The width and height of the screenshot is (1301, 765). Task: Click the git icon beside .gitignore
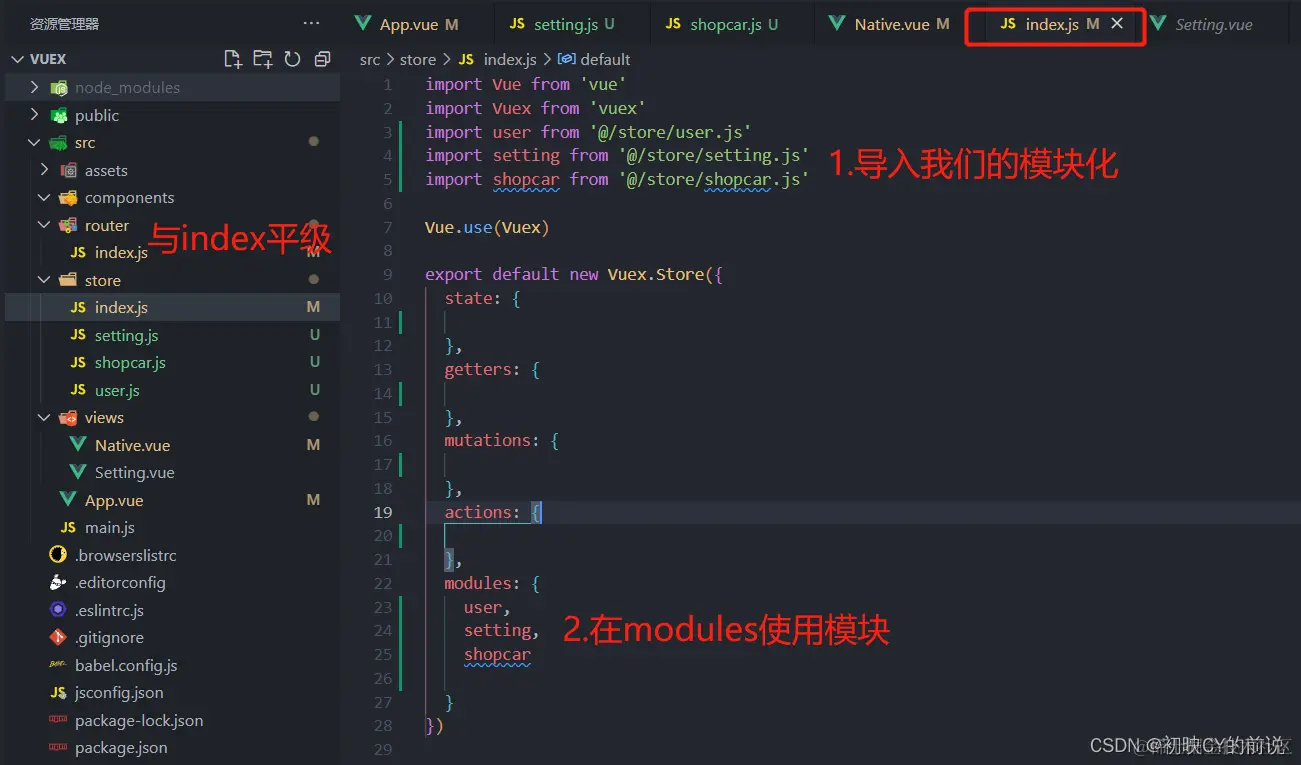coord(58,637)
